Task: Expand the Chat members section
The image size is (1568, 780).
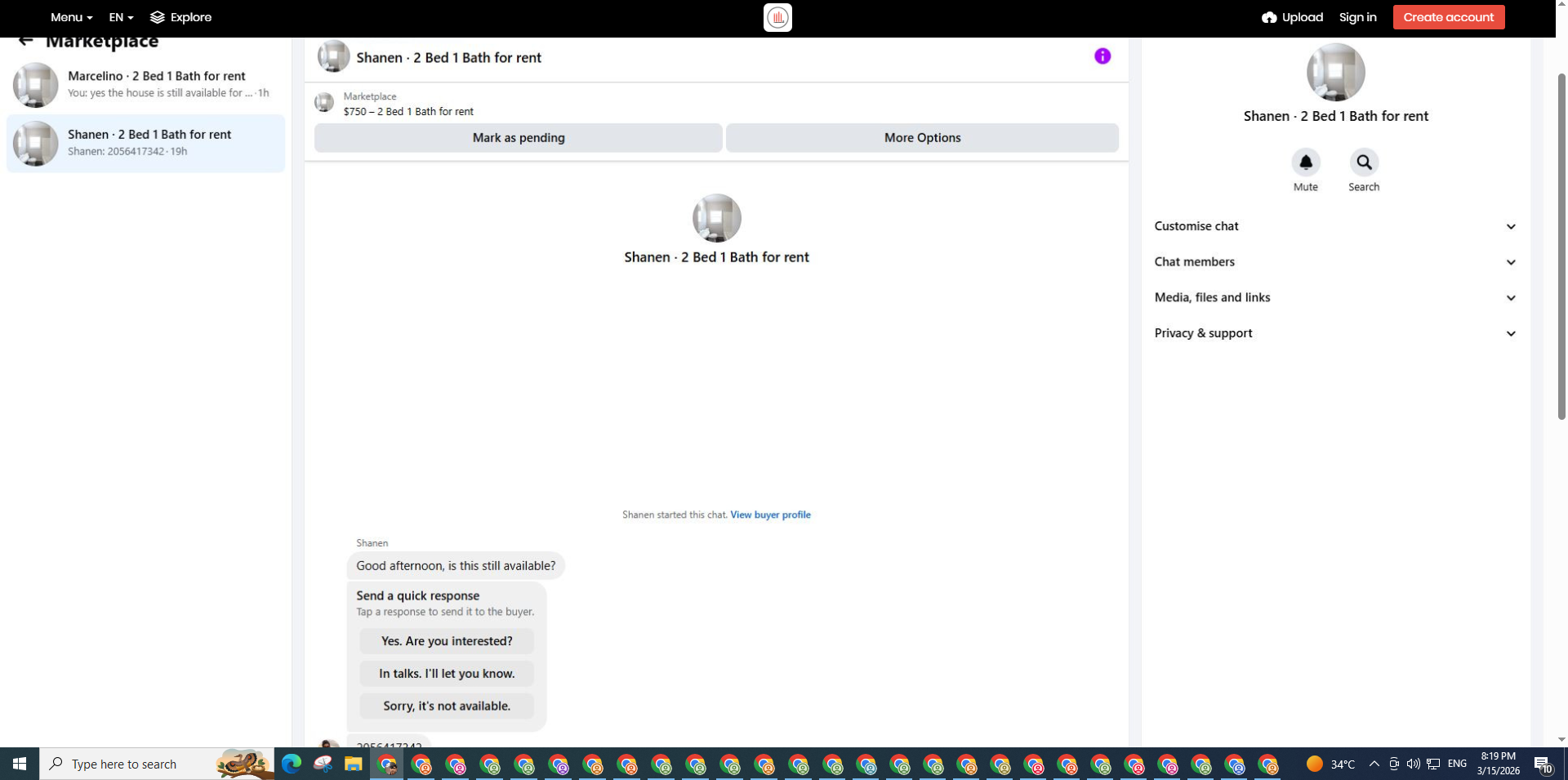Action: coord(1336,262)
